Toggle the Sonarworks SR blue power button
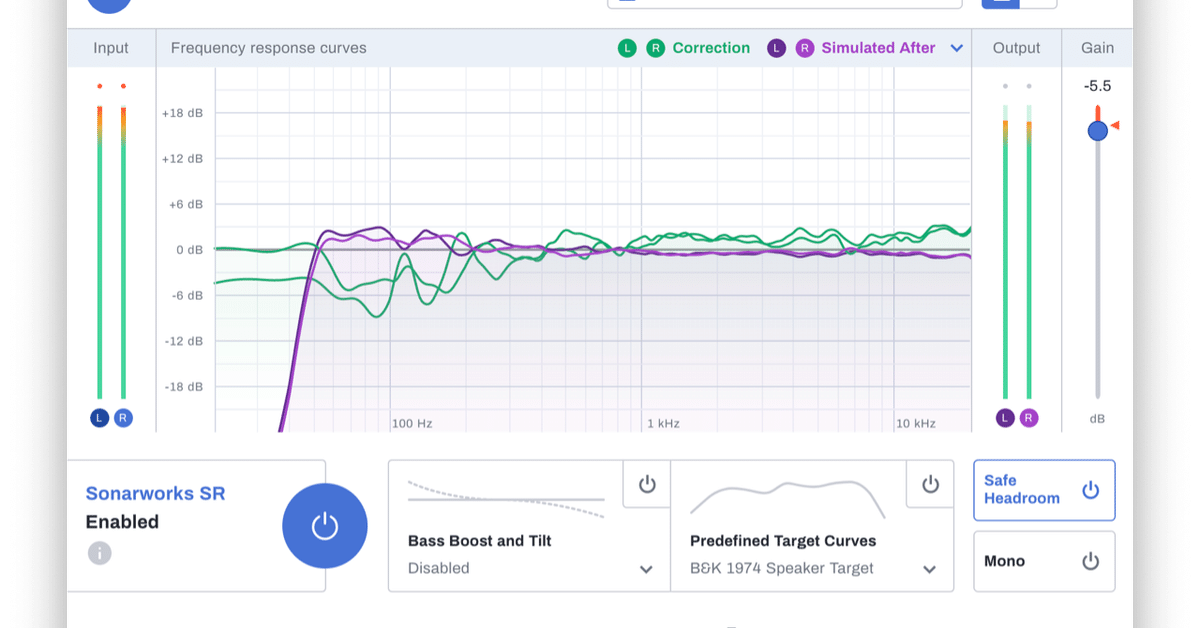Screen dimensions: 1200x628 [325, 526]
